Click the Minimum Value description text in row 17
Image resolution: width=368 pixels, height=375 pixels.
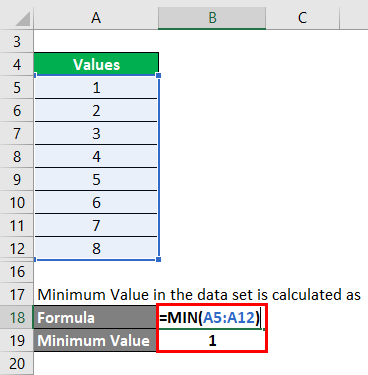[x=199, y=295]
